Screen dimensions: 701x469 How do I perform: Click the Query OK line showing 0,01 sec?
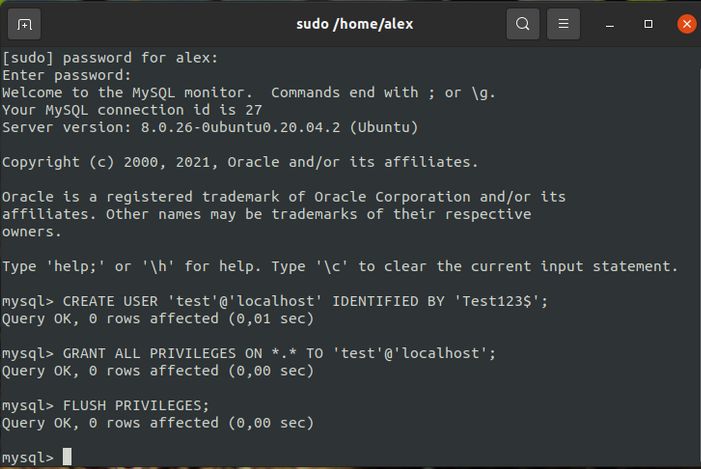[158, 319]
